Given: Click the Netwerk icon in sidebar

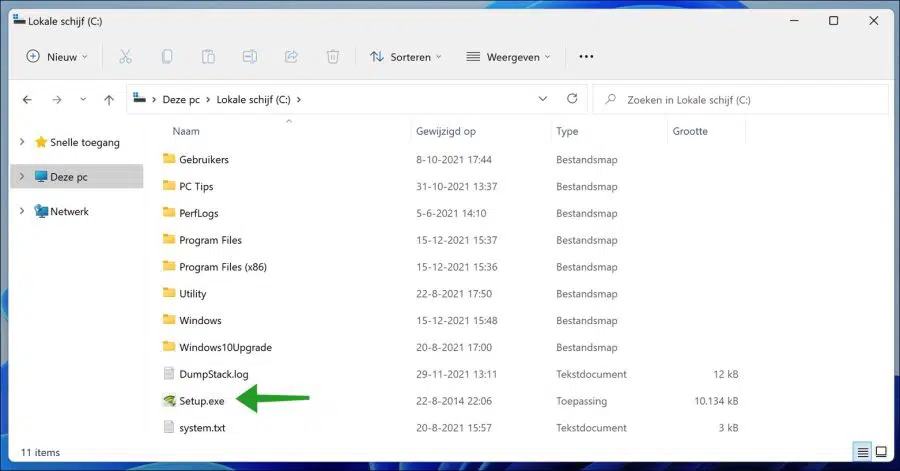Looking at the screenshot, I should [x=41, y=211].
